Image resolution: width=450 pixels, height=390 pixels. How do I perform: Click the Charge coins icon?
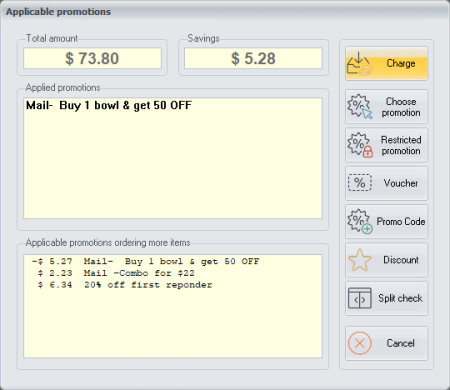point(360,64)
